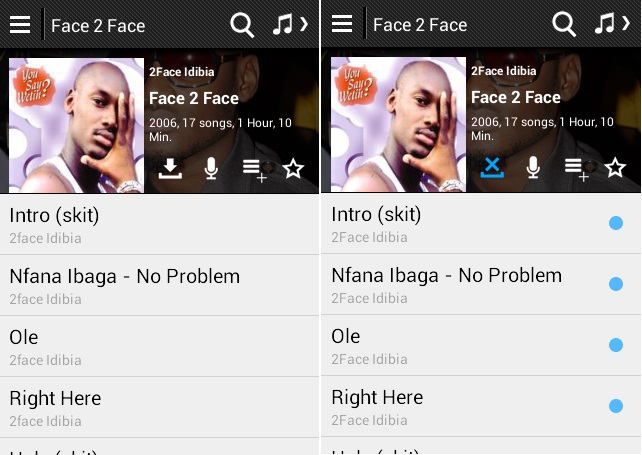The height and width of the screenshot is (455, 642).
Task: Tap the microphone icon beside the download icon
Action: (211, 168)
